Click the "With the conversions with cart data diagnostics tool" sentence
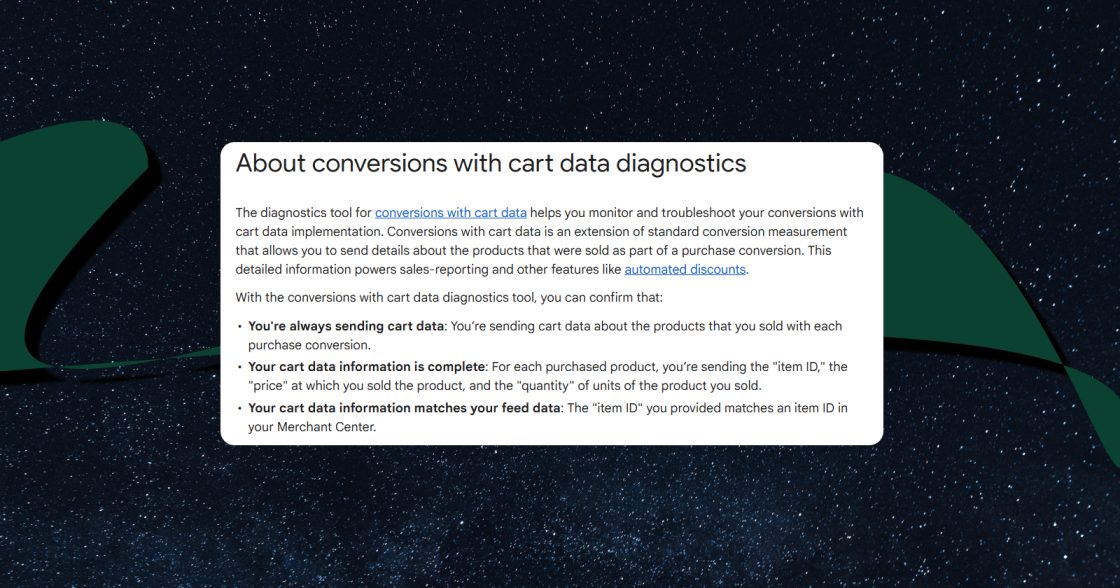1120x588 pixels. coord(449,297)
